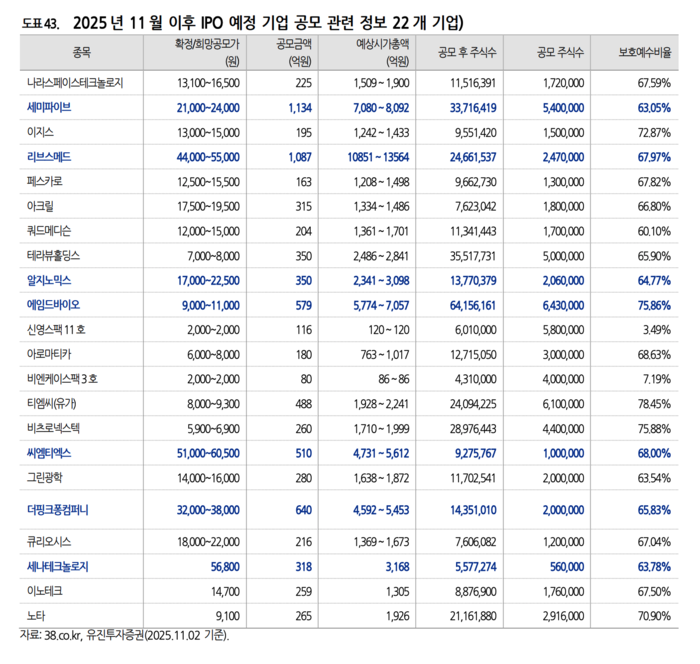Click the 보호예수비율 column header
This screenshot has width=700, height=664.
645,53
